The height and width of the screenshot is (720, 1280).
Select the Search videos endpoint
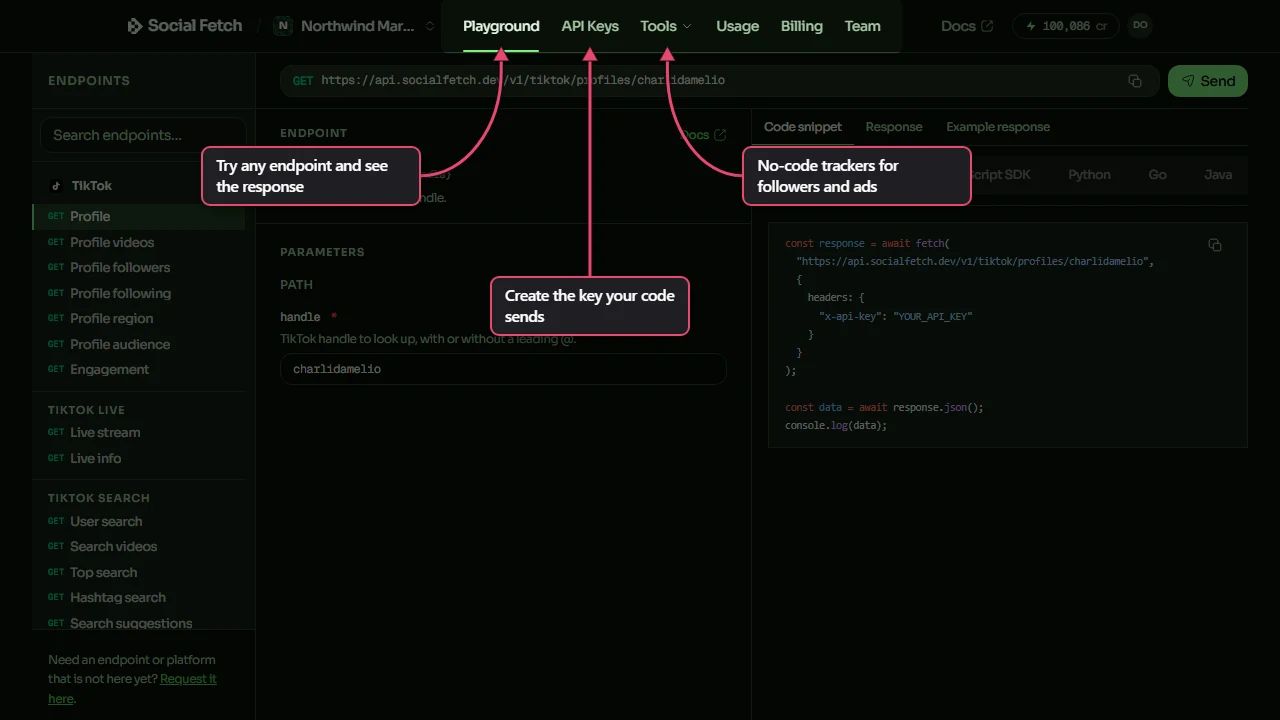[139, 546]
